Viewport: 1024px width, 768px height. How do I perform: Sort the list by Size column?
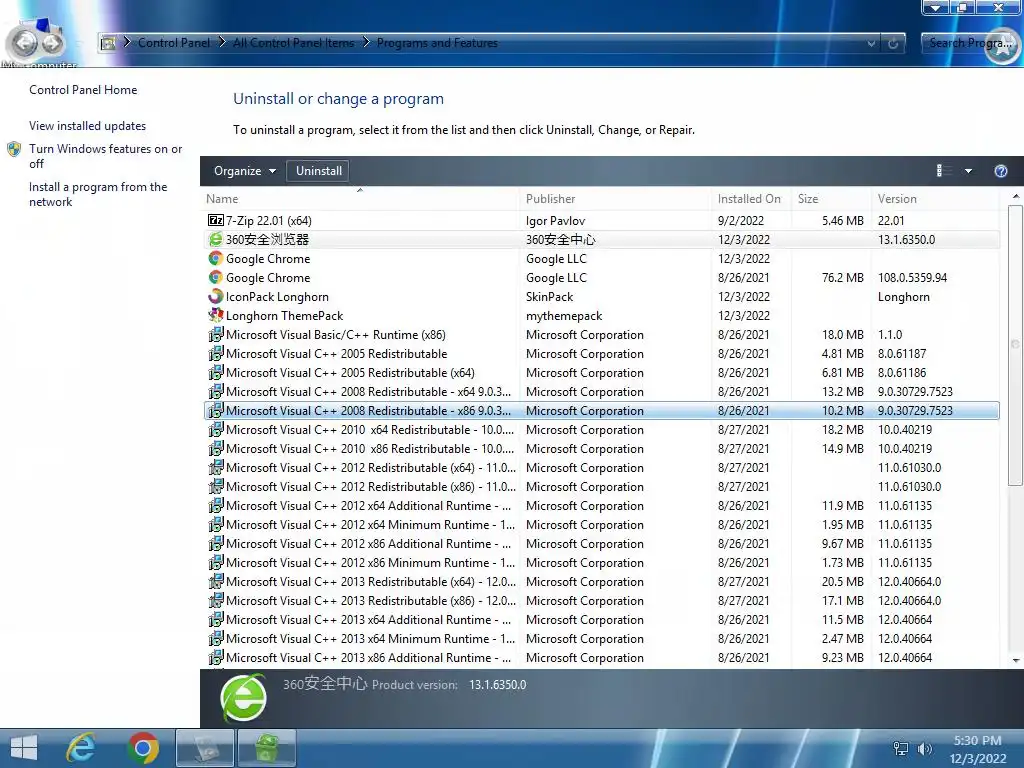(x=831, y=199)
